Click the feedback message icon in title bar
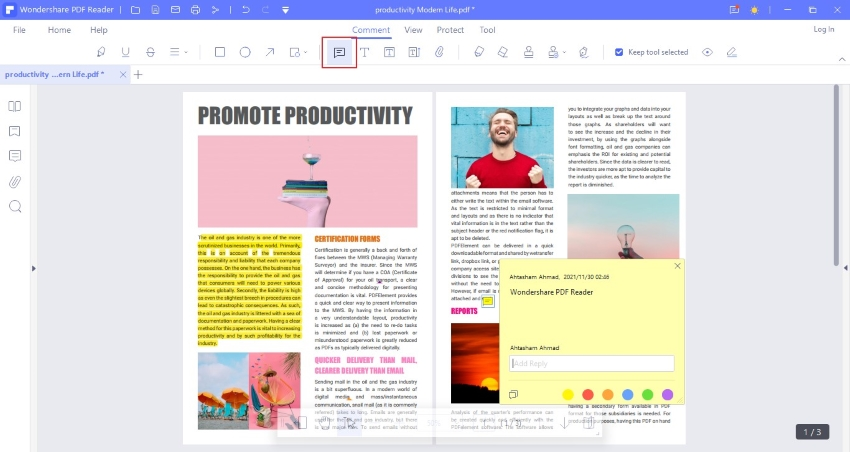 [x=734, y=10]
